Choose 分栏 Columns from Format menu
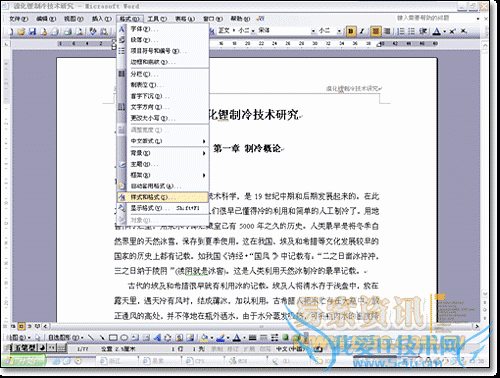Image resolution: width=500 pixels, height=378 pixels. [163, 74]
